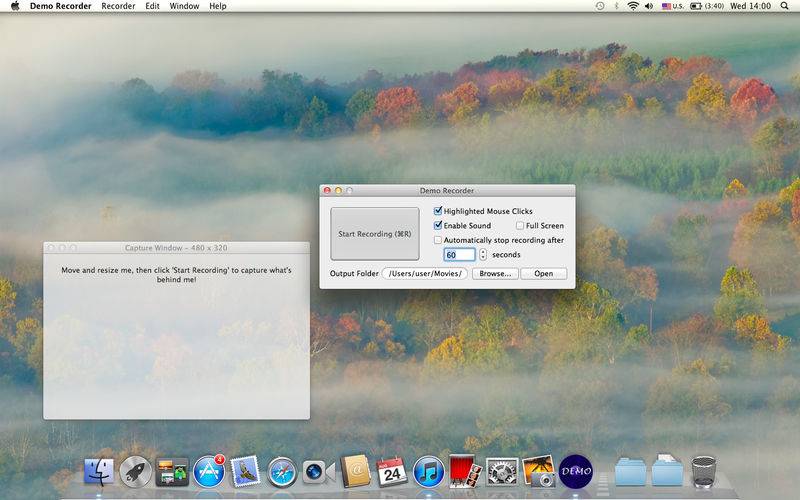800x500 pixels.
Task: Open Calendar icon showing 24
Action: (x=392, y=471)
